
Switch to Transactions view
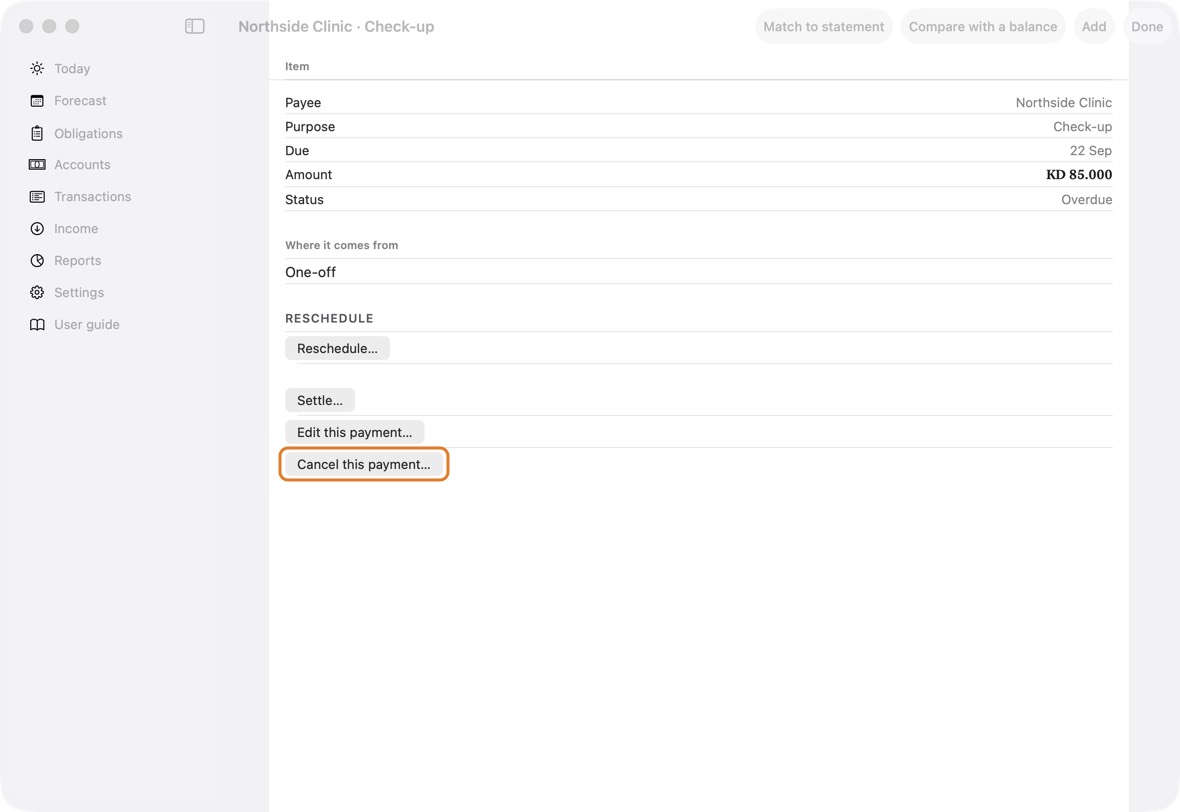coord(93,196)
